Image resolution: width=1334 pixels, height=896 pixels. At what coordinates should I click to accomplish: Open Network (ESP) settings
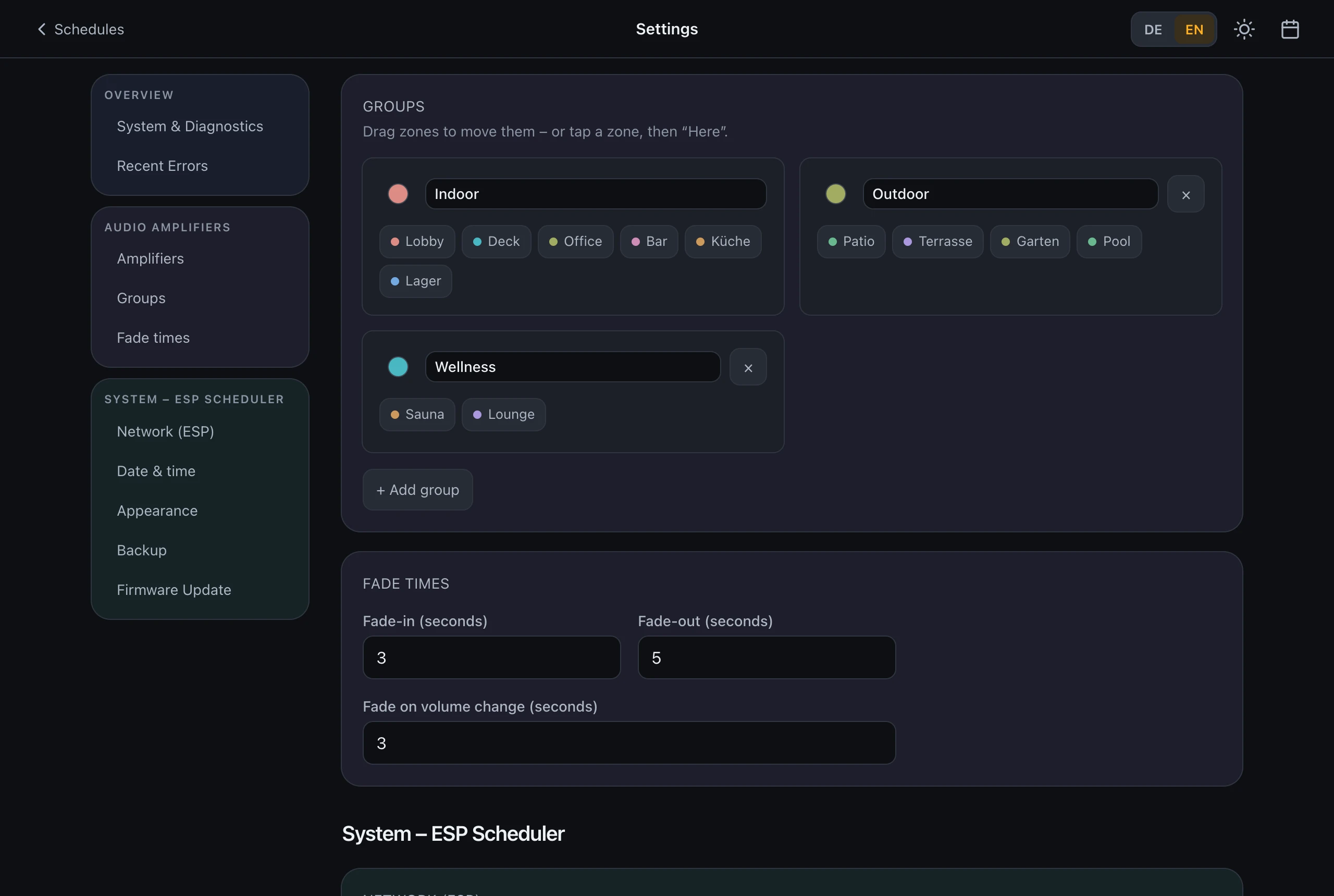[165, 431]
